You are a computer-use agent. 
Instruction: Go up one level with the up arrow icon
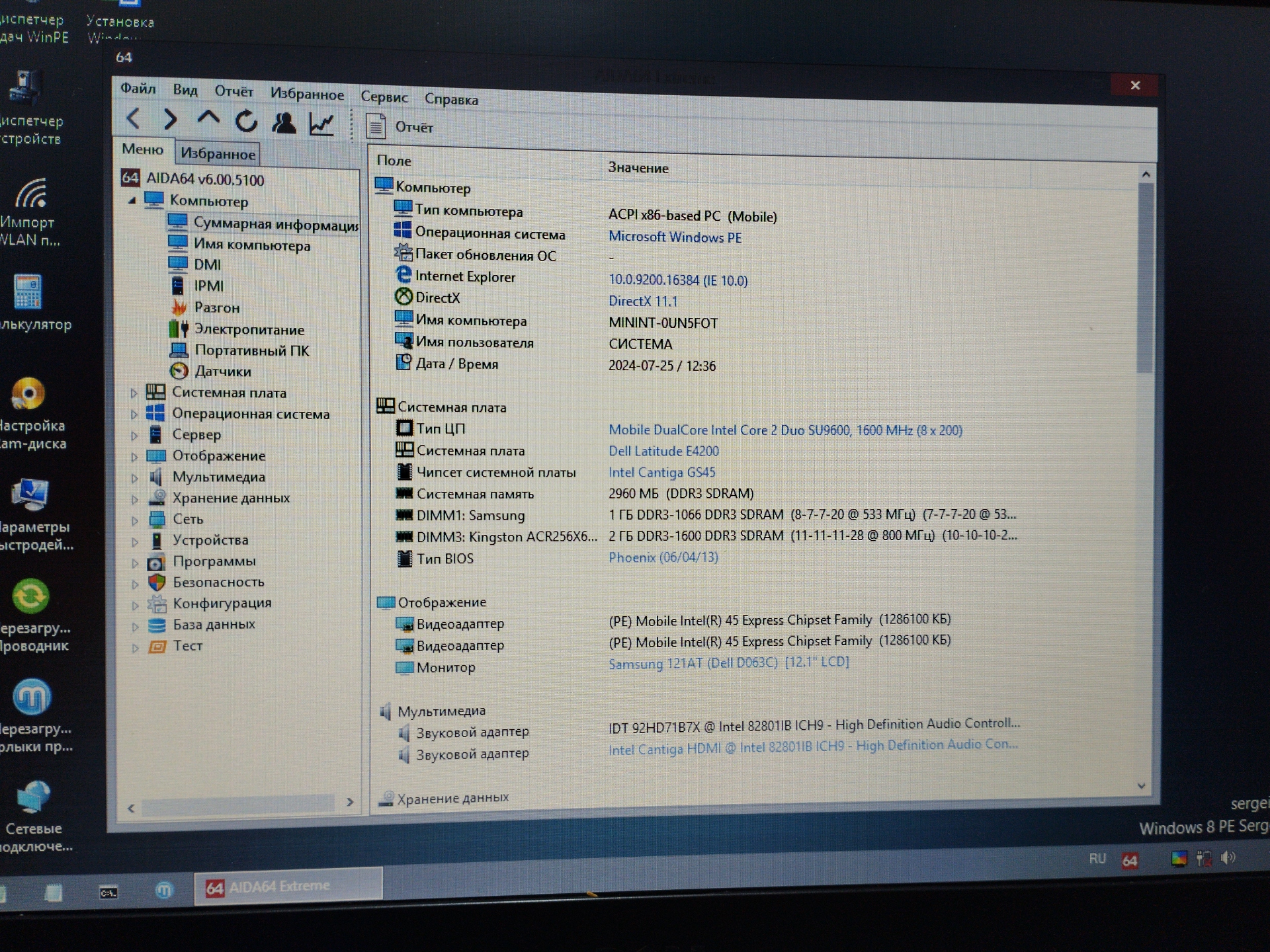tap(208, 118)
